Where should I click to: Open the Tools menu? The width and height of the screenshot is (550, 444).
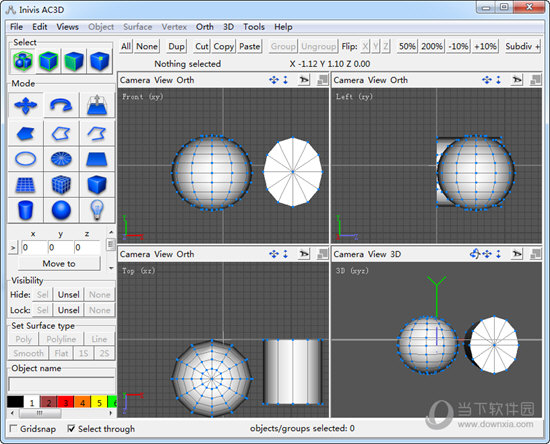[x=254, y=27]
